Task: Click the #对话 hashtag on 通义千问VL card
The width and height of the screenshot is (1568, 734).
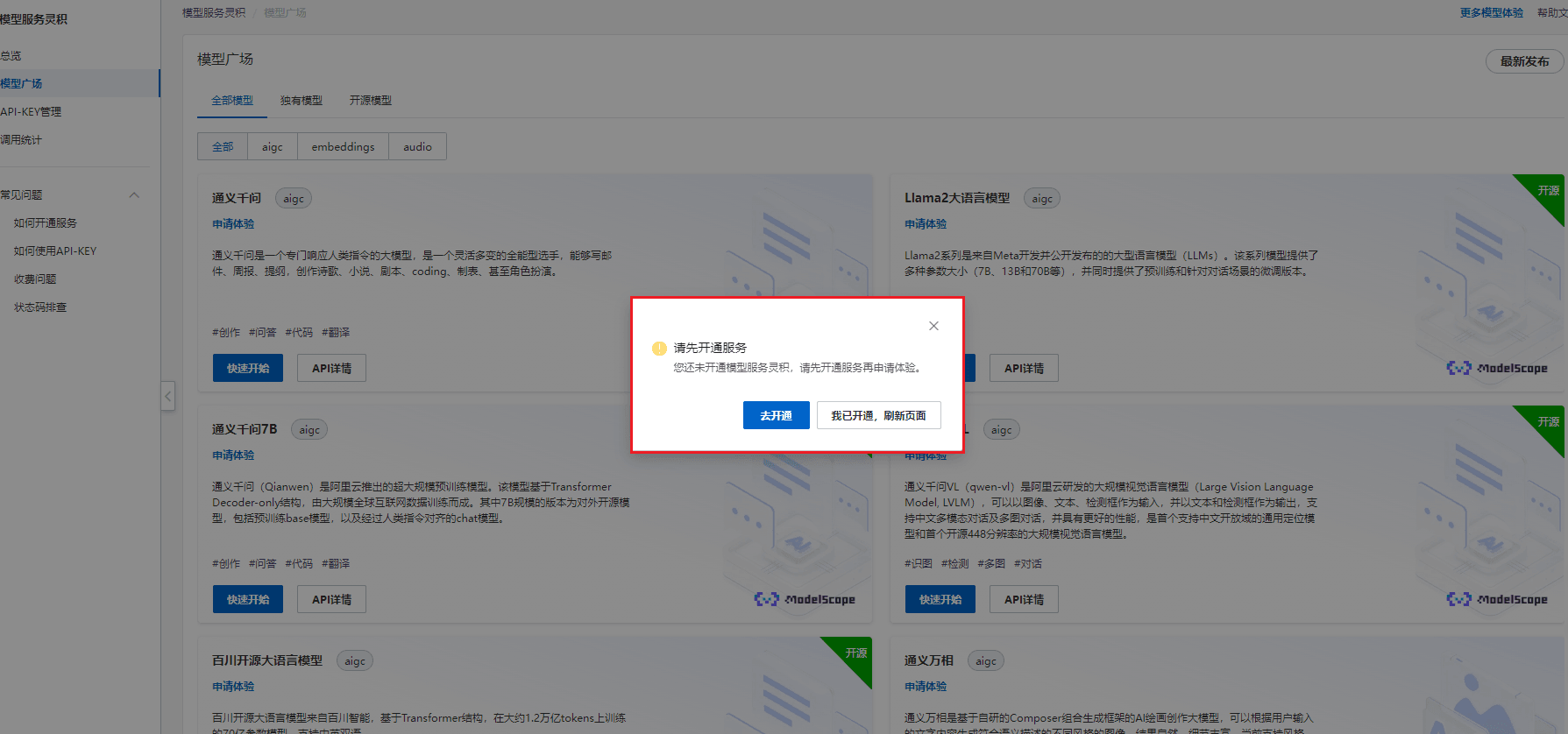Action: point(1028,564)
